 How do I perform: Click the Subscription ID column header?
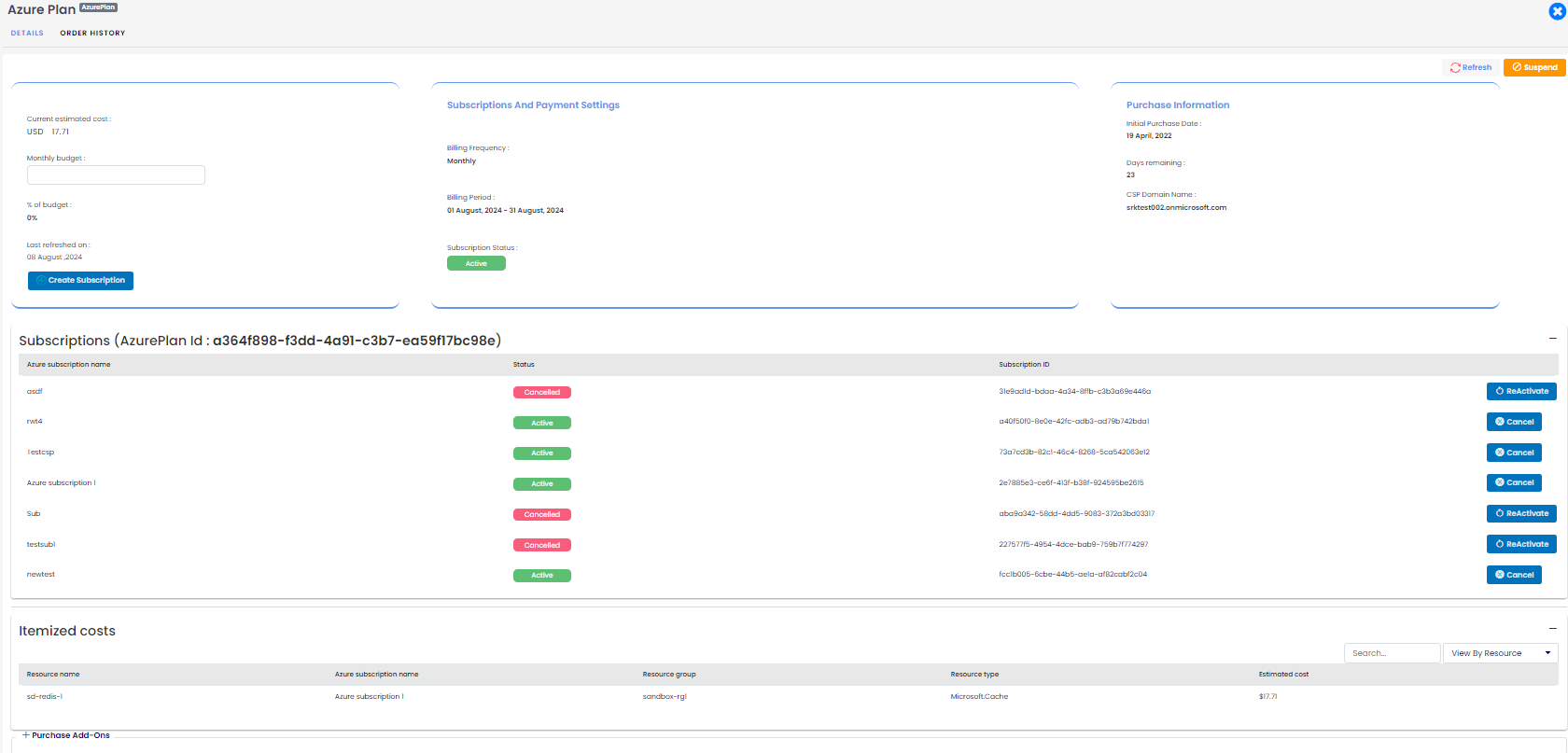pos(1024,365)
